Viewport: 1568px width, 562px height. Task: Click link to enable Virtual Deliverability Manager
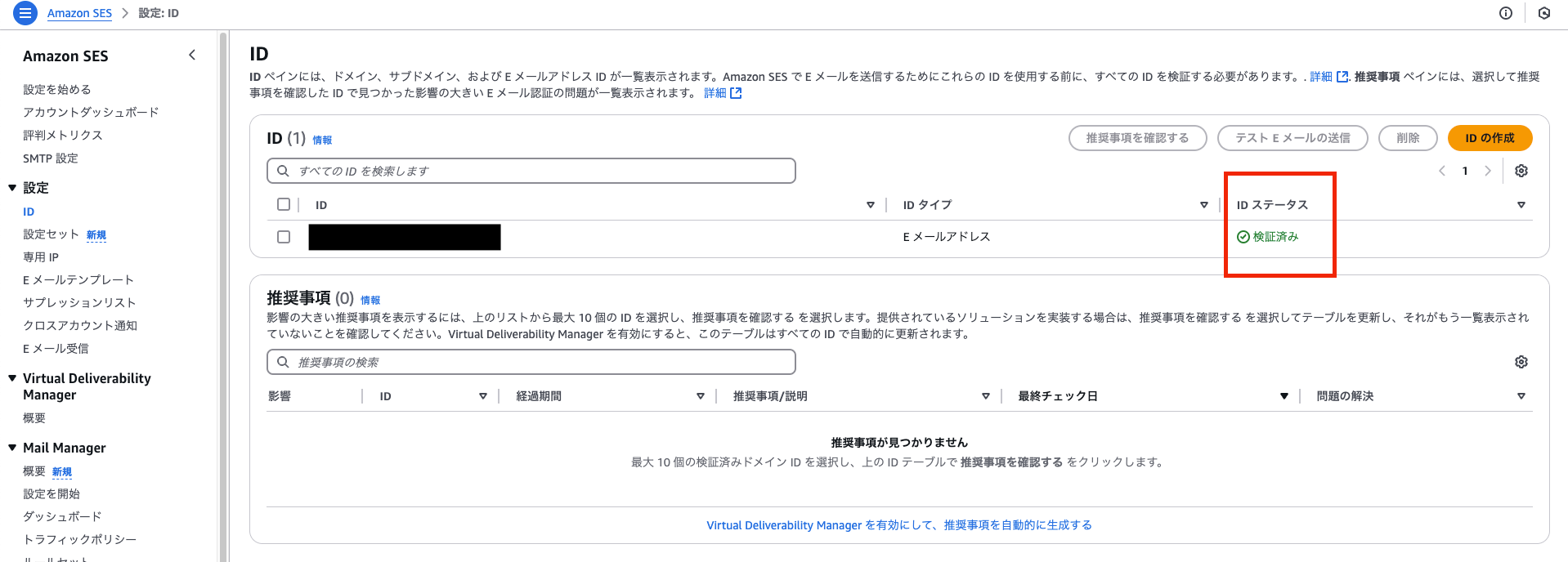click(x=898, y=525)
